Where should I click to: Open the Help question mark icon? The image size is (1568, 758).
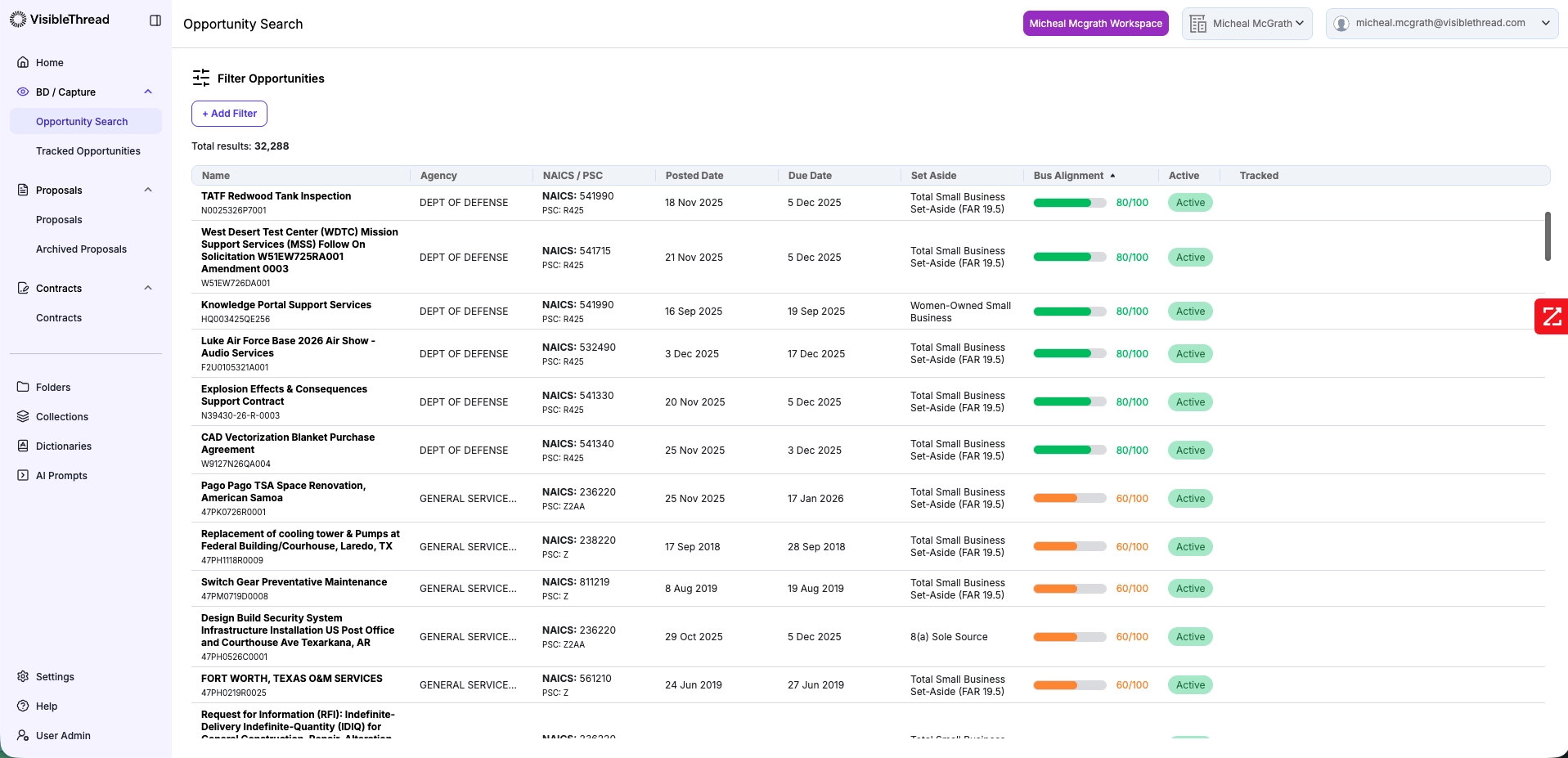[x=23, y=706]
